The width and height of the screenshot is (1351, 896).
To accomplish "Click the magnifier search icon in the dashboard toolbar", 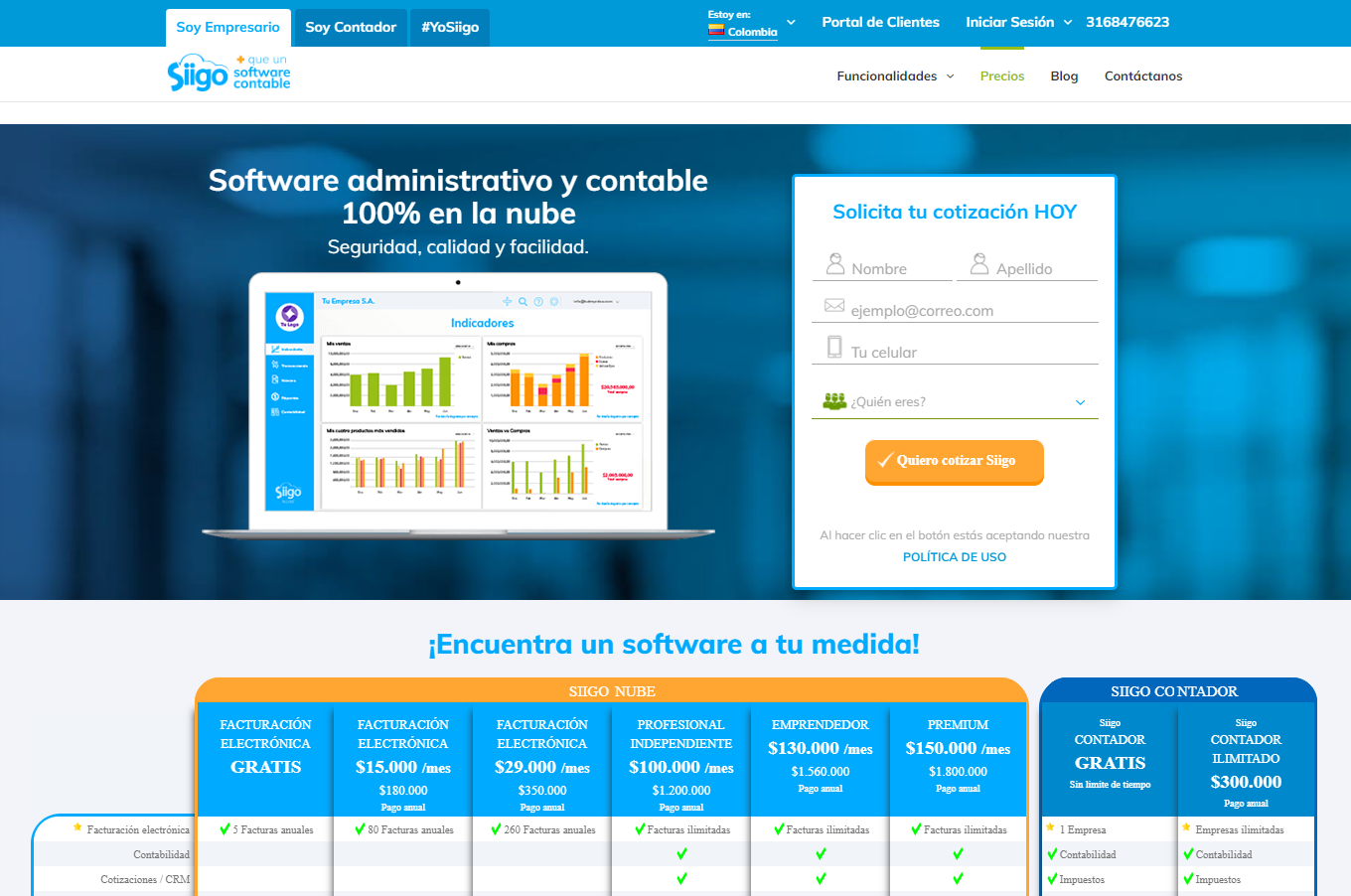I will click(523, 301).
